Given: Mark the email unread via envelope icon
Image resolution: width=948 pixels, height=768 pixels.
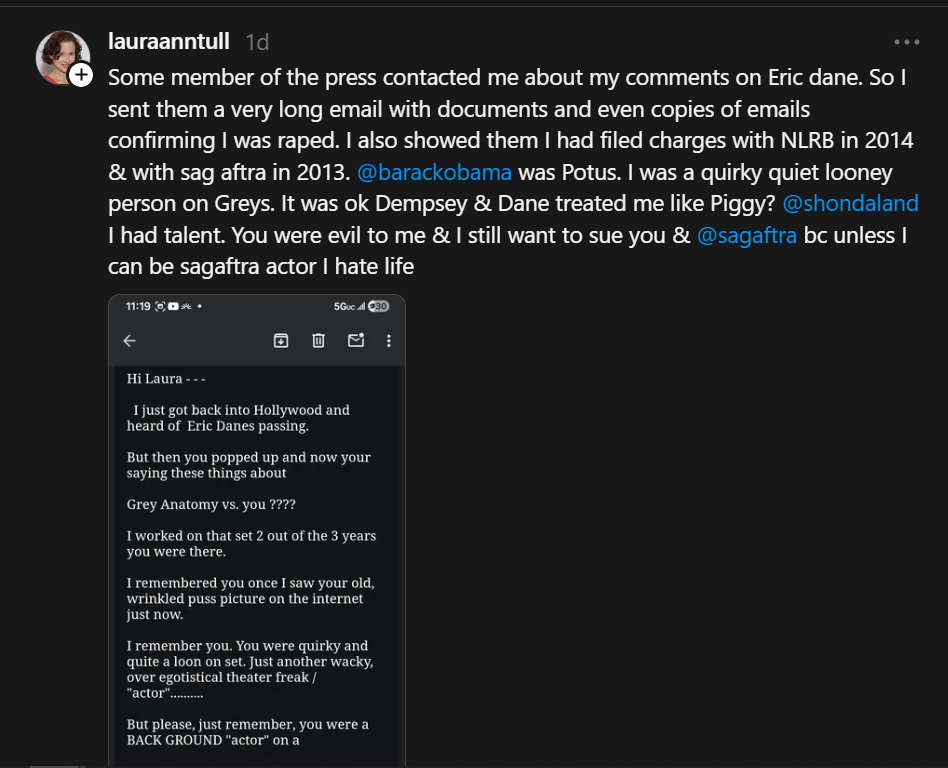Looking at the screenshot, I should (x=355, y=340).
